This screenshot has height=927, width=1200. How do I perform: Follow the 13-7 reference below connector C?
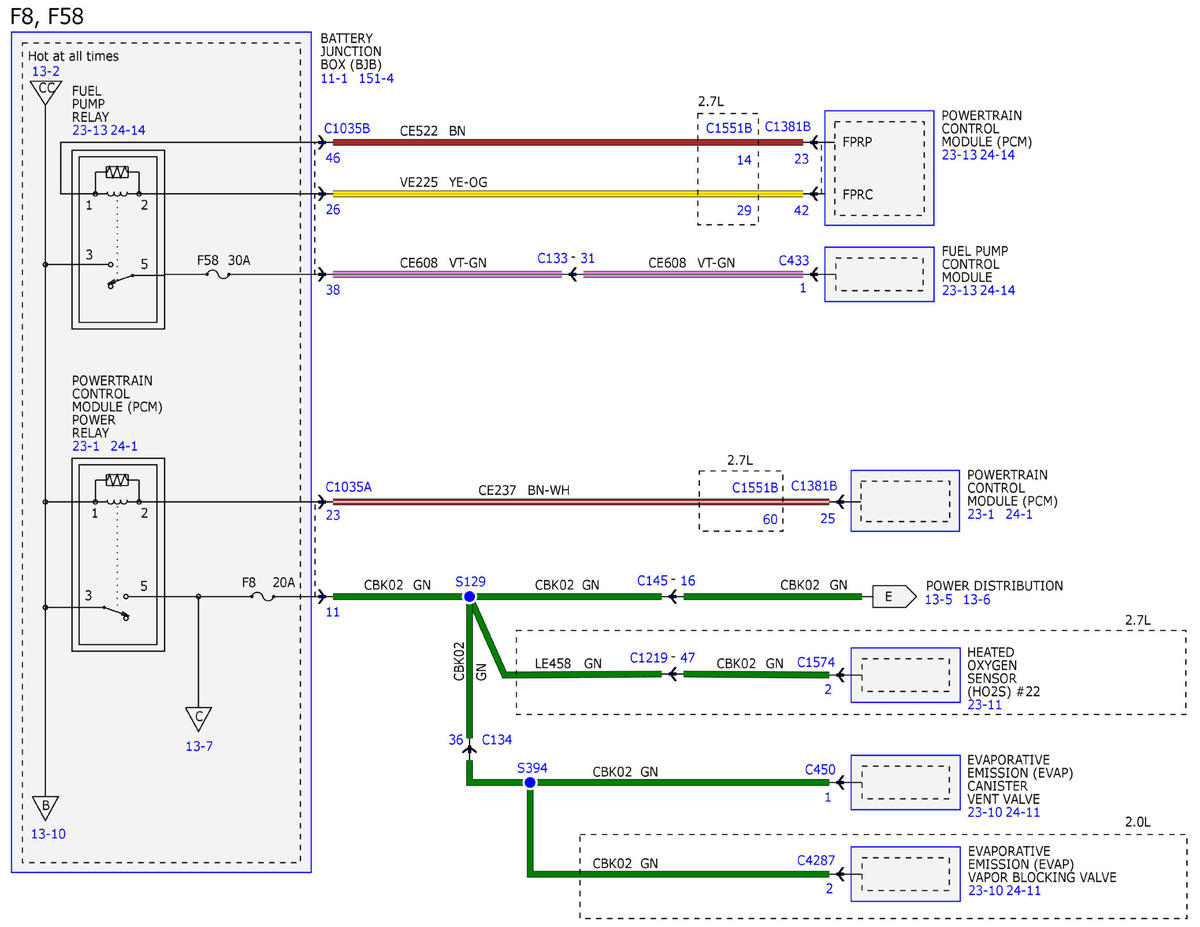(199, 746)
